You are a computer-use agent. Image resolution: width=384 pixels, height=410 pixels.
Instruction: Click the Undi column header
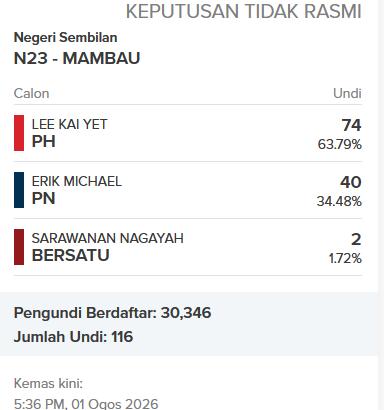click(347, 93)
